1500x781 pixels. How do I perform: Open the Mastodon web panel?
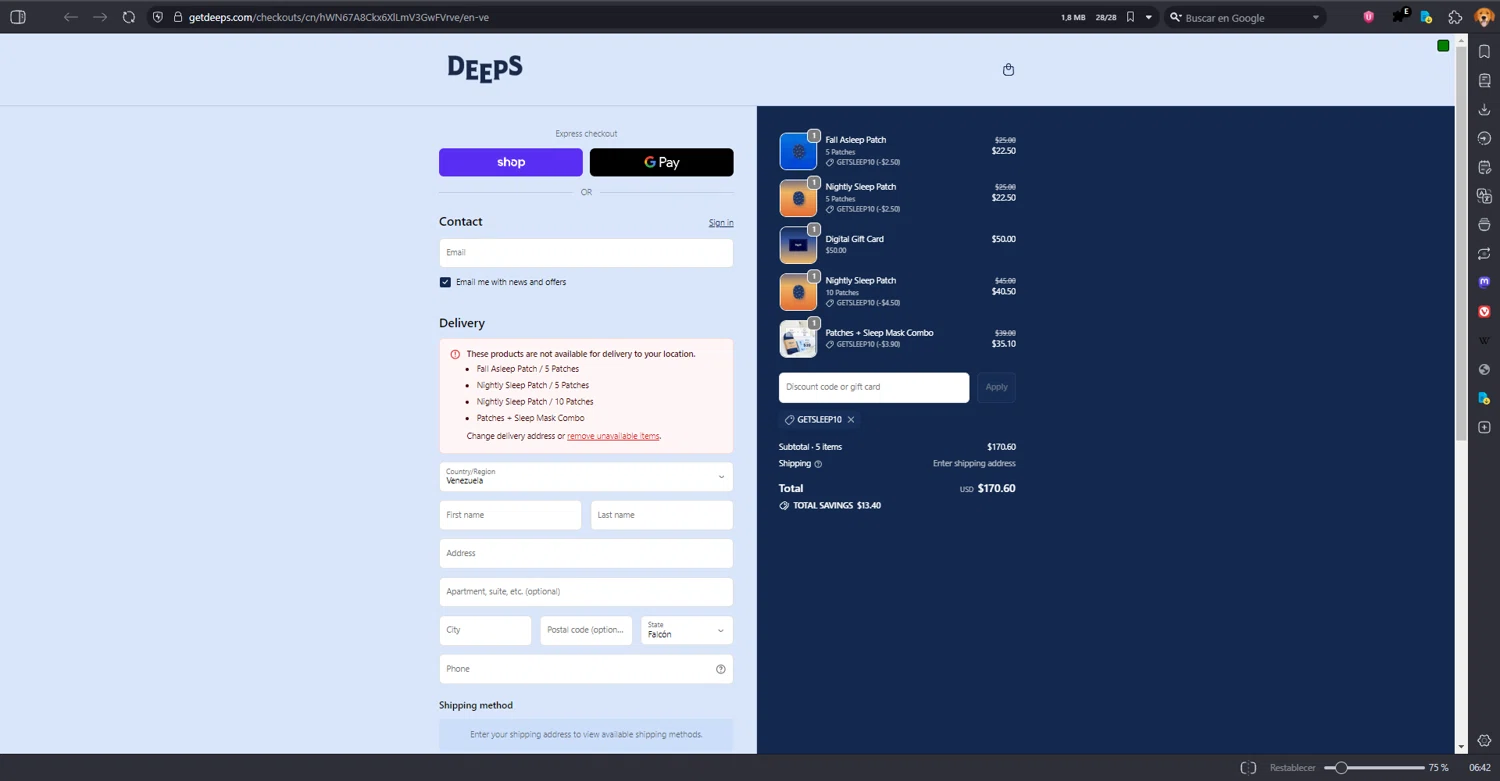click(x=1484, y=283)
